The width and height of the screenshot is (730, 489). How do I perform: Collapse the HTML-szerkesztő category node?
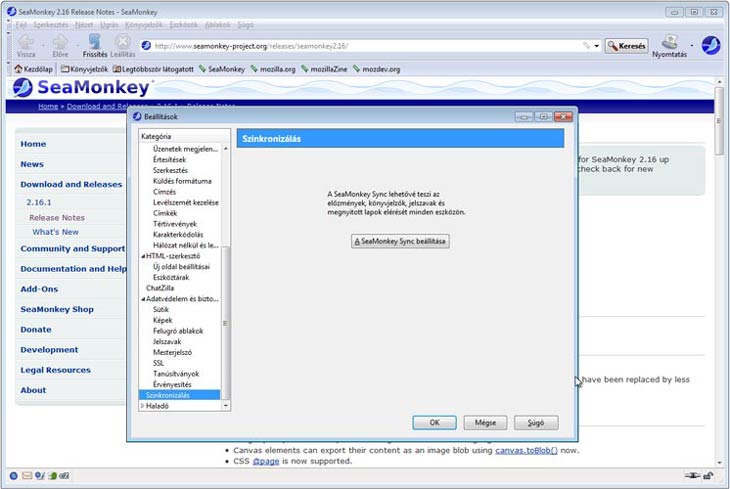point(143,256)
